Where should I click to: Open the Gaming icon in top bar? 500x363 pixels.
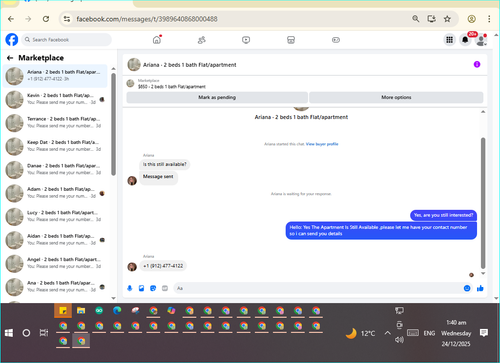click(336, 40)
